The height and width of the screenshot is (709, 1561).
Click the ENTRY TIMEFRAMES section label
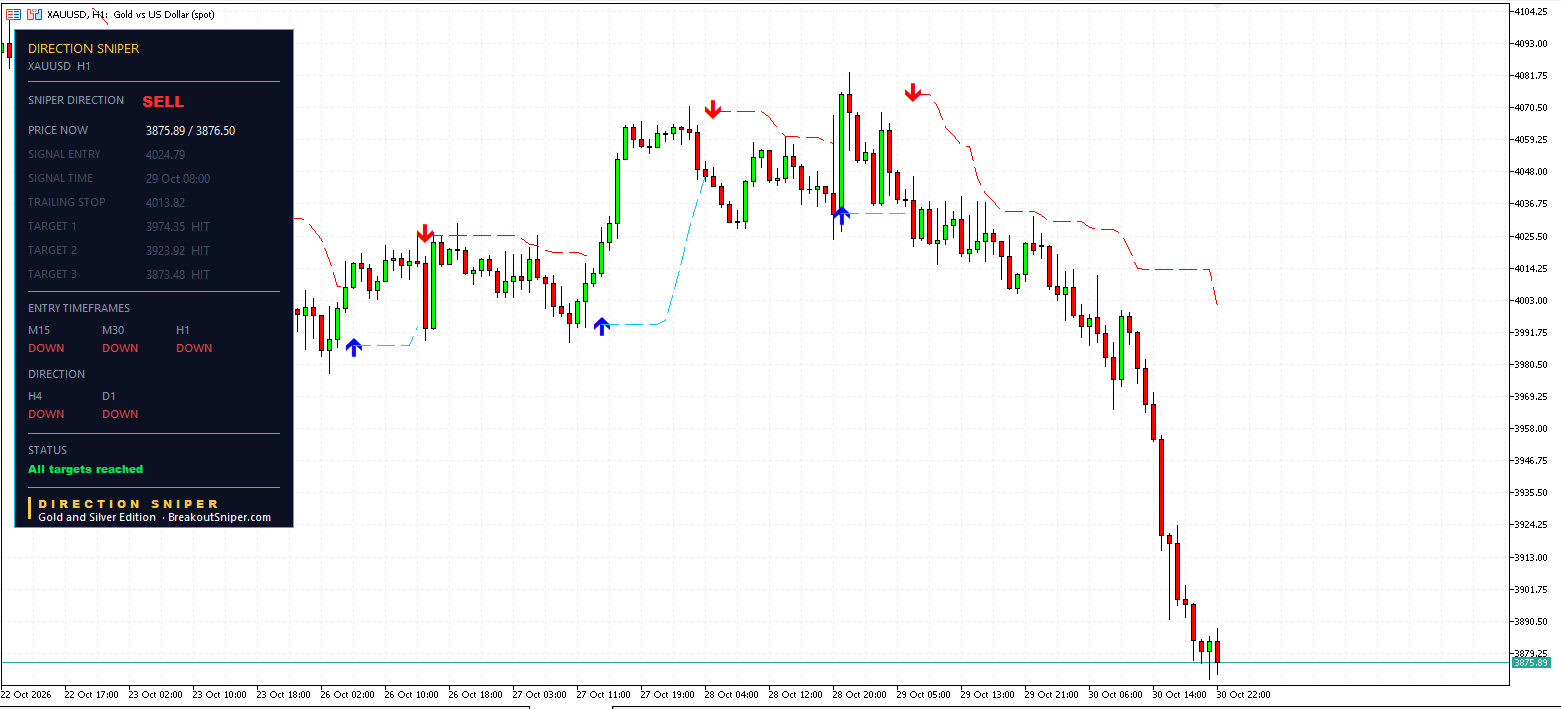coord(79,308)
